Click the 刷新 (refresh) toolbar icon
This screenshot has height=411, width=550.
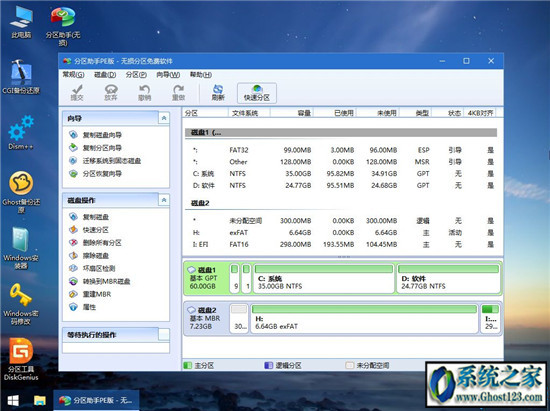click(x=218, y=93)
